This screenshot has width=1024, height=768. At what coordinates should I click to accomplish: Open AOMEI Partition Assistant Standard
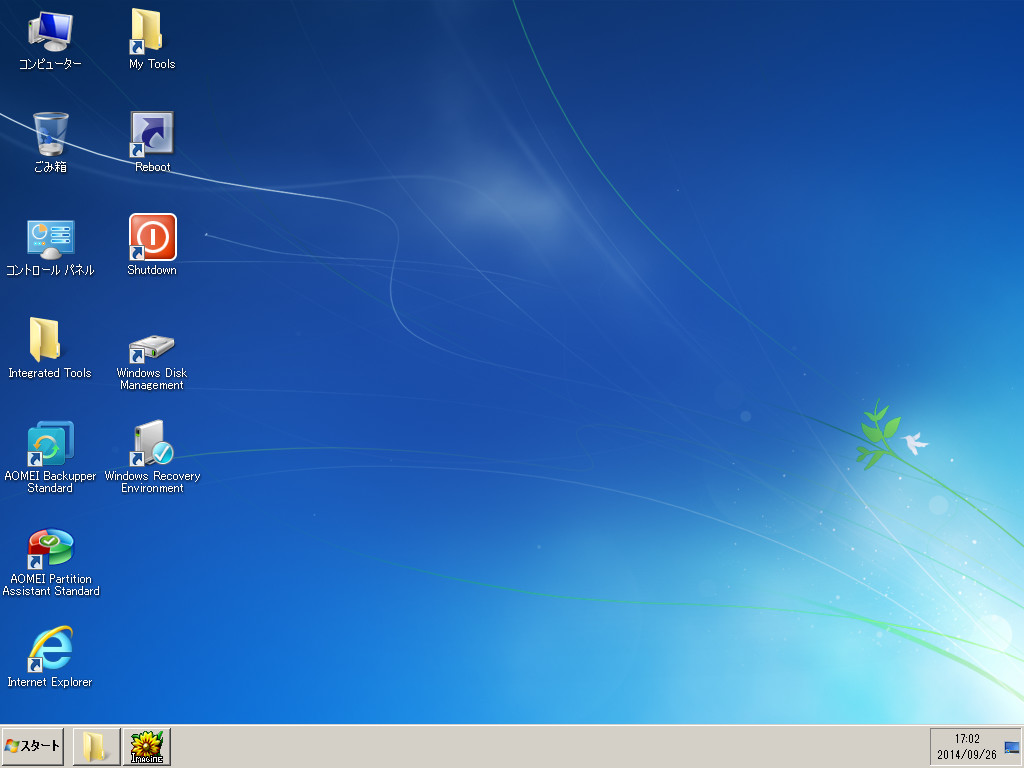tap(50, 550)
